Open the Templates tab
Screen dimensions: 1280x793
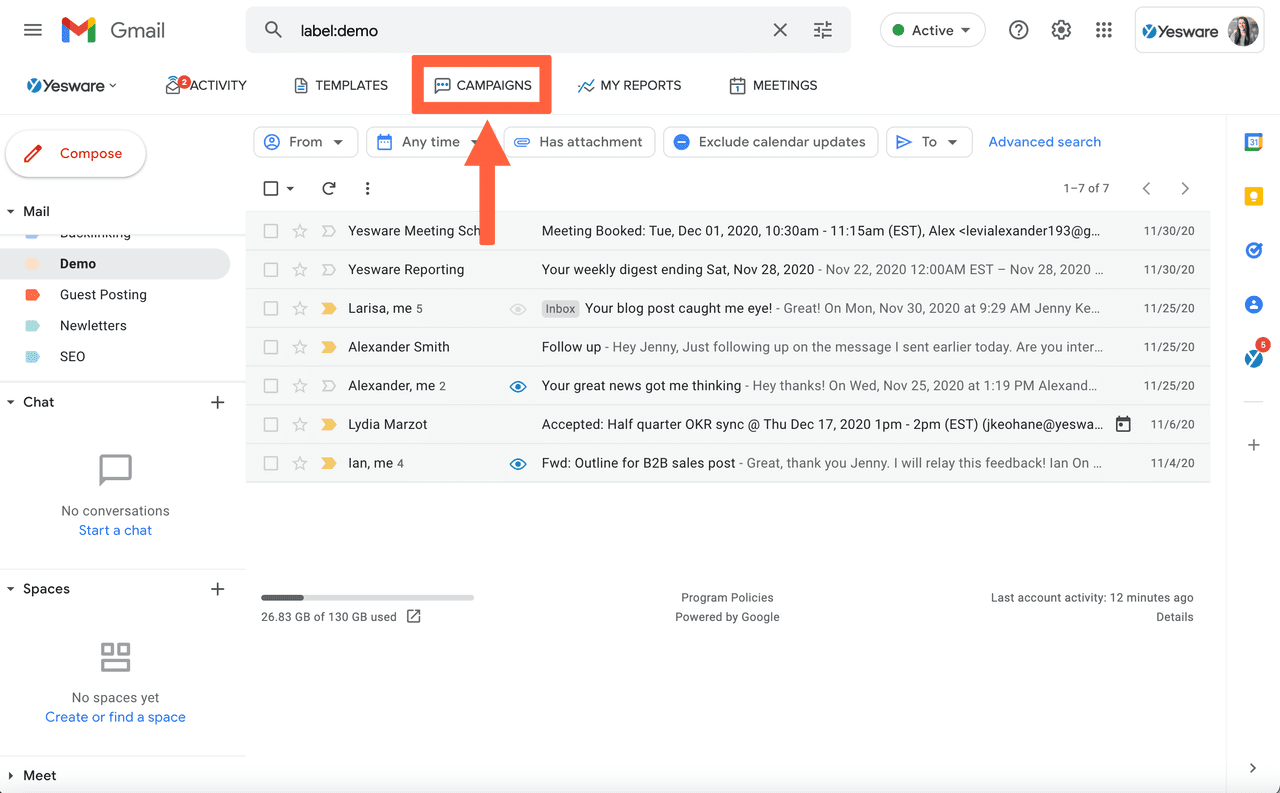point(340,85)
